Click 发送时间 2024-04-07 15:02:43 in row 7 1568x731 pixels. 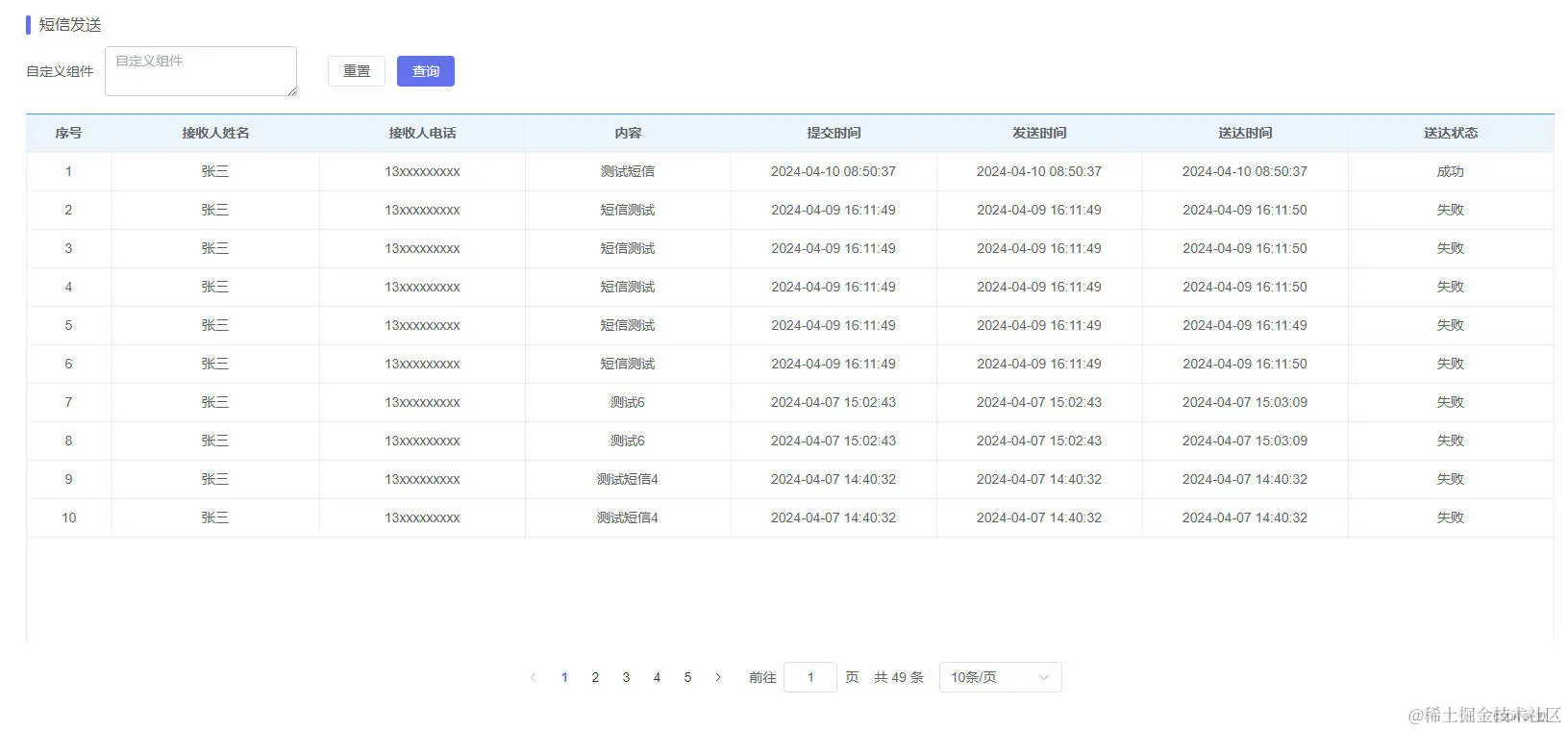pos(1039,402)
